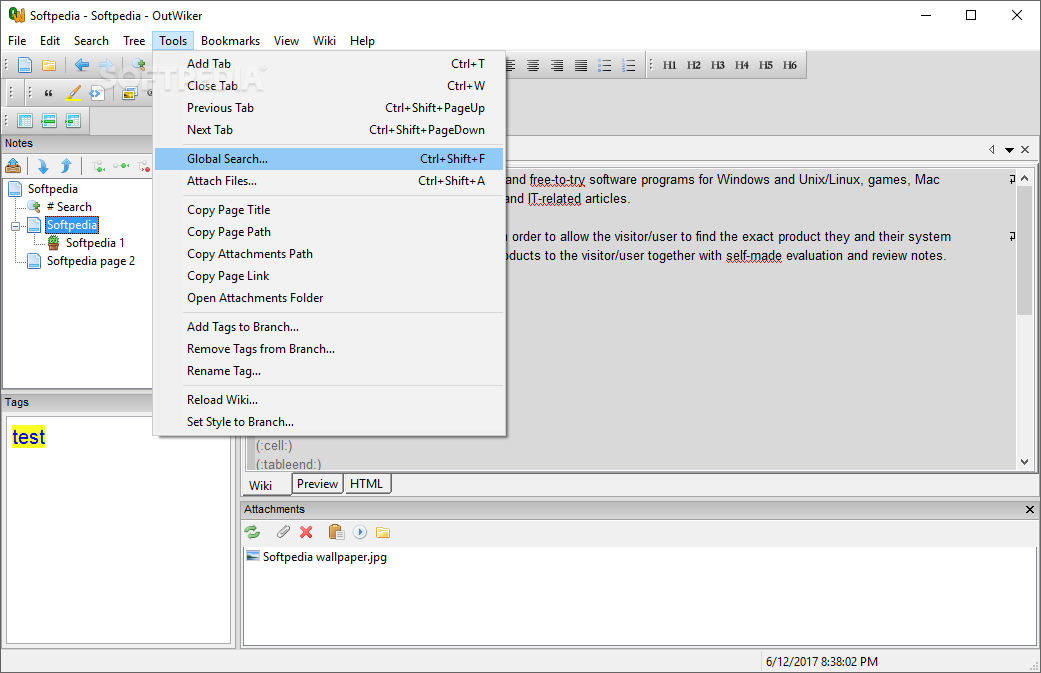The height and width of the screenshot is (673, 1041).
Task: Select the Global Search... menu entry
Action: [x=329, y=159]
